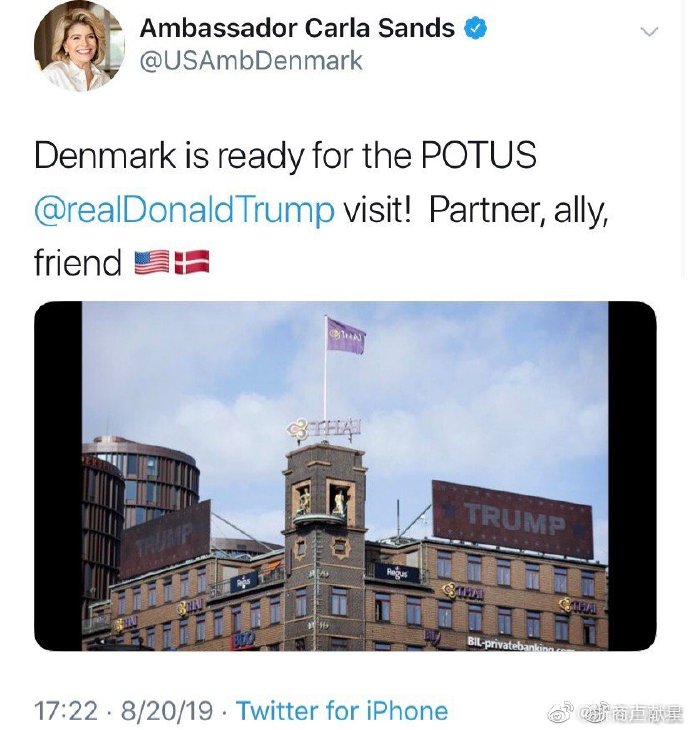Image resolution: width=690 pixels, height=730 pixels.
Task: Click the blue verified badge
Action: tap(475, 28)
